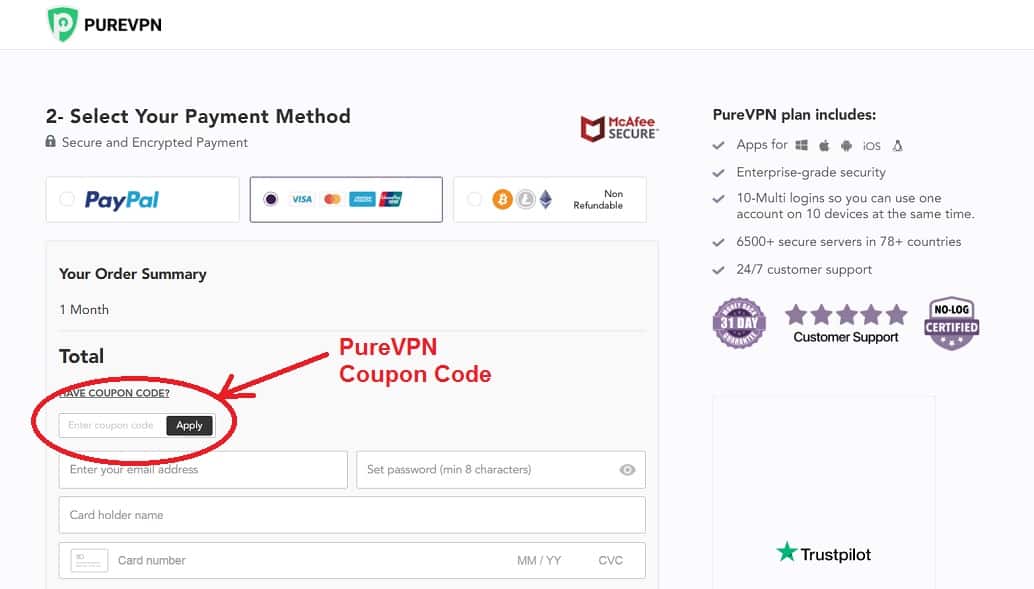The width and height of the screenshot is (1034, 589).
Task: Open the Have Coupon Code link
Action: click(115, 393)
